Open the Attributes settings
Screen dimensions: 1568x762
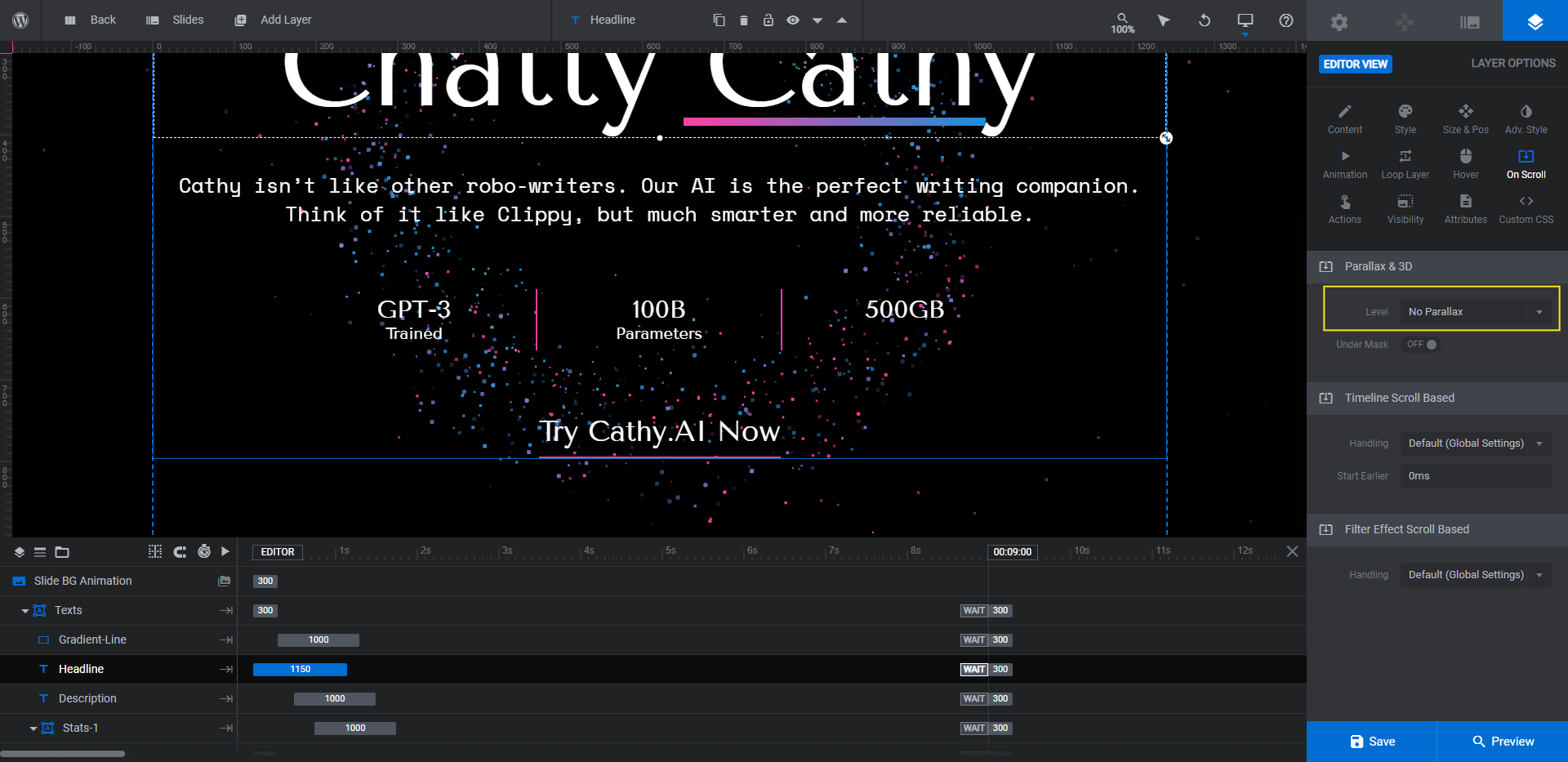(1466, 209)
